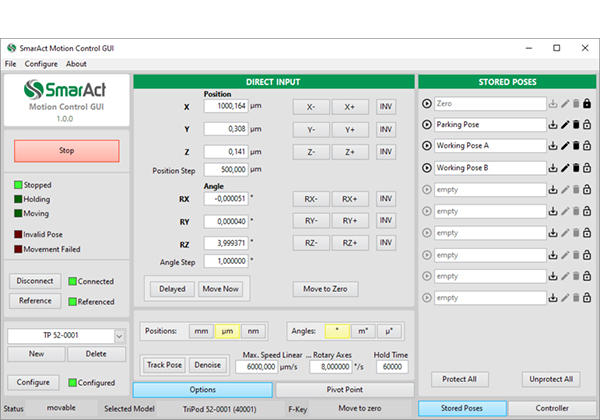Toggle the INV button for the Y axis

pyautogui.click(x=386, y=130)
